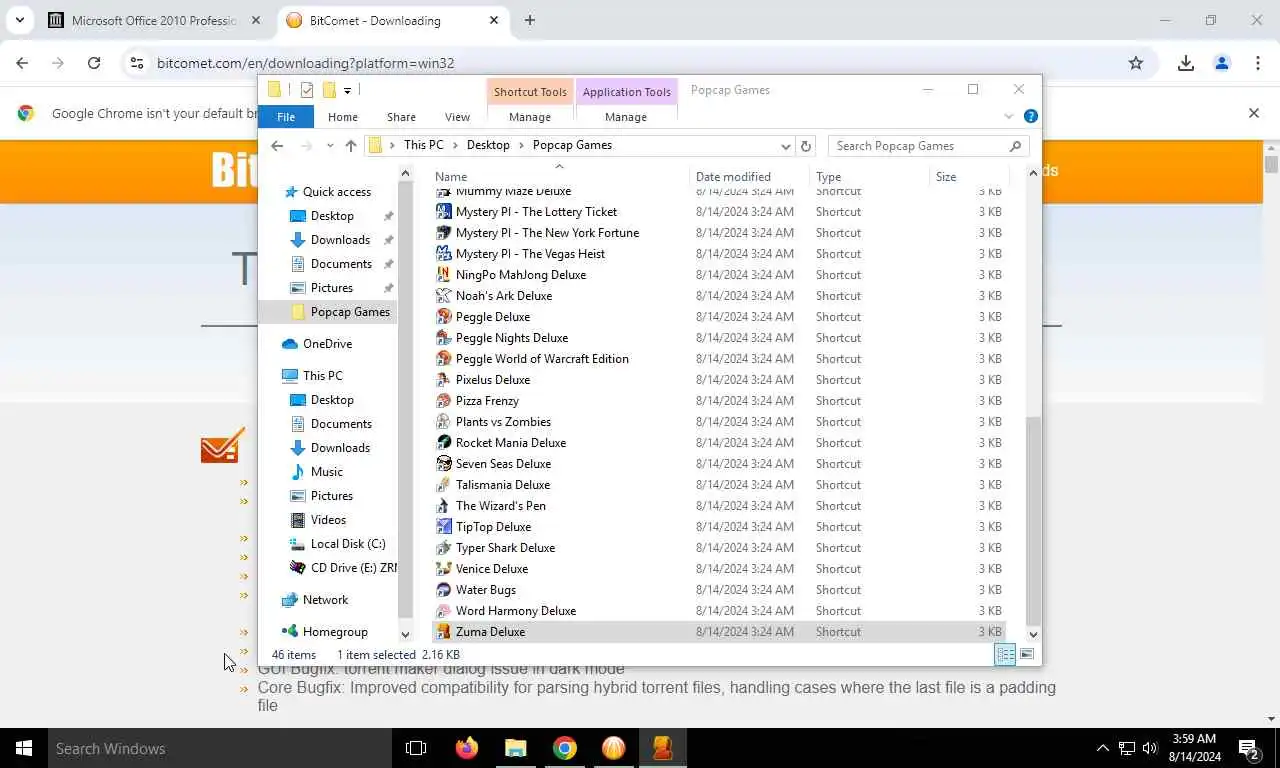The height and width of the screenshot is (768, 1280).
Task: Click the Noah's Ark Deluxe icon
Action: [x=444, y=296]
